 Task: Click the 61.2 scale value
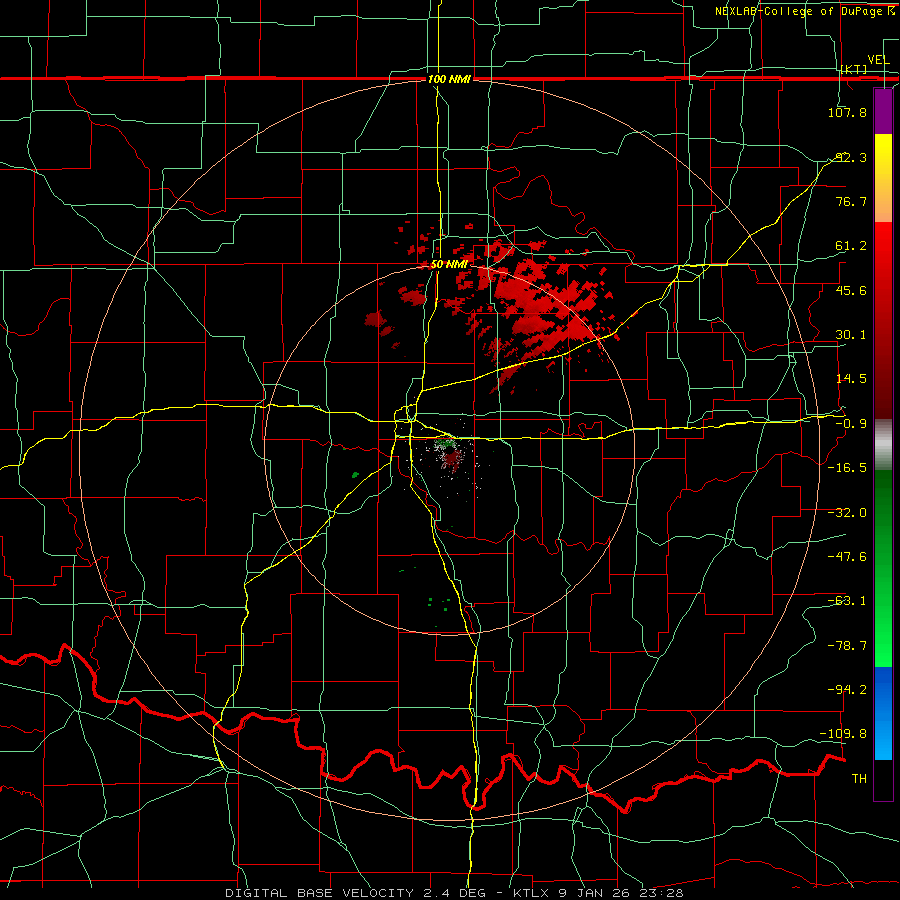[851, 246]
